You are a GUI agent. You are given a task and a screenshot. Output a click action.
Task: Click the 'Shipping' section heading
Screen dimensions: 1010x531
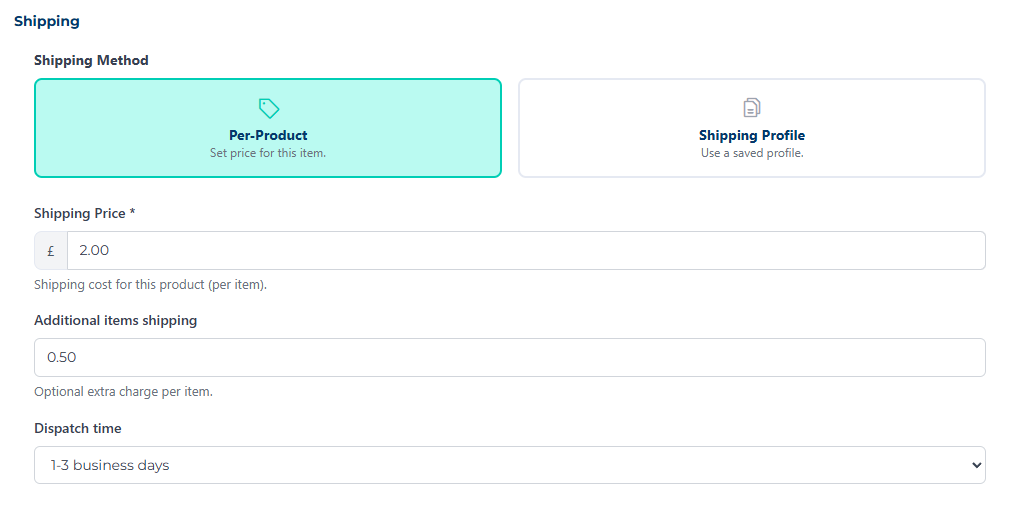pos(47,21)
